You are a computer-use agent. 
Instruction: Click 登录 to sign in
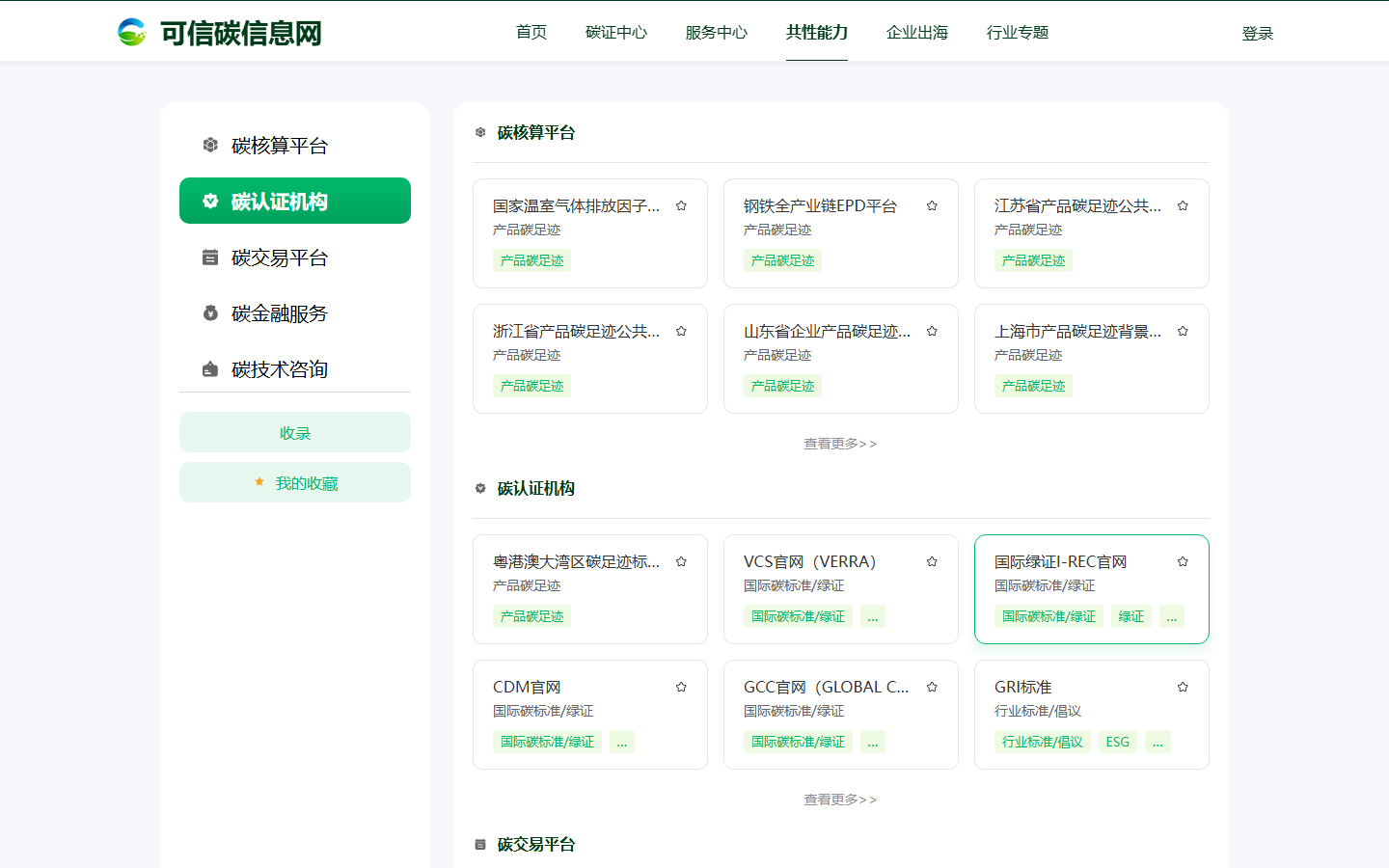[1258, 33]
